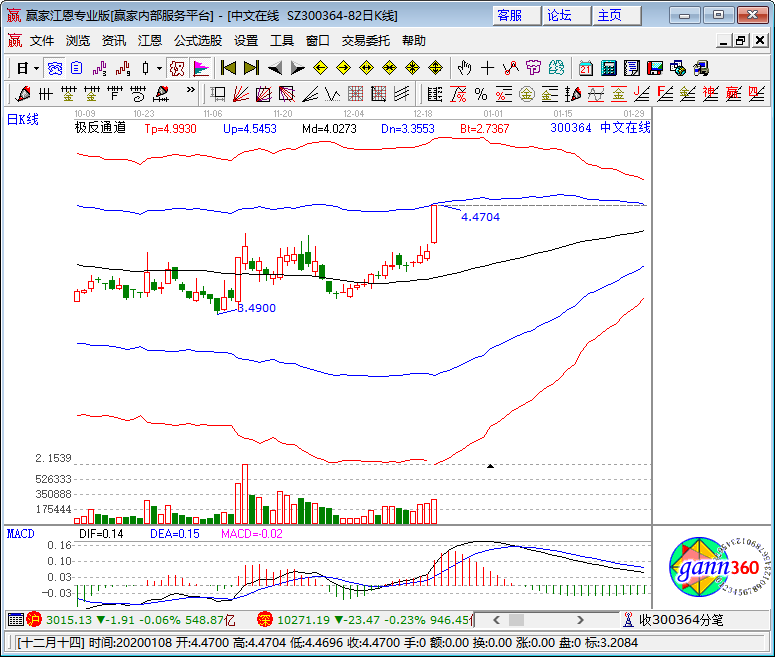Select the red step line 9 icon

point(123,68)
